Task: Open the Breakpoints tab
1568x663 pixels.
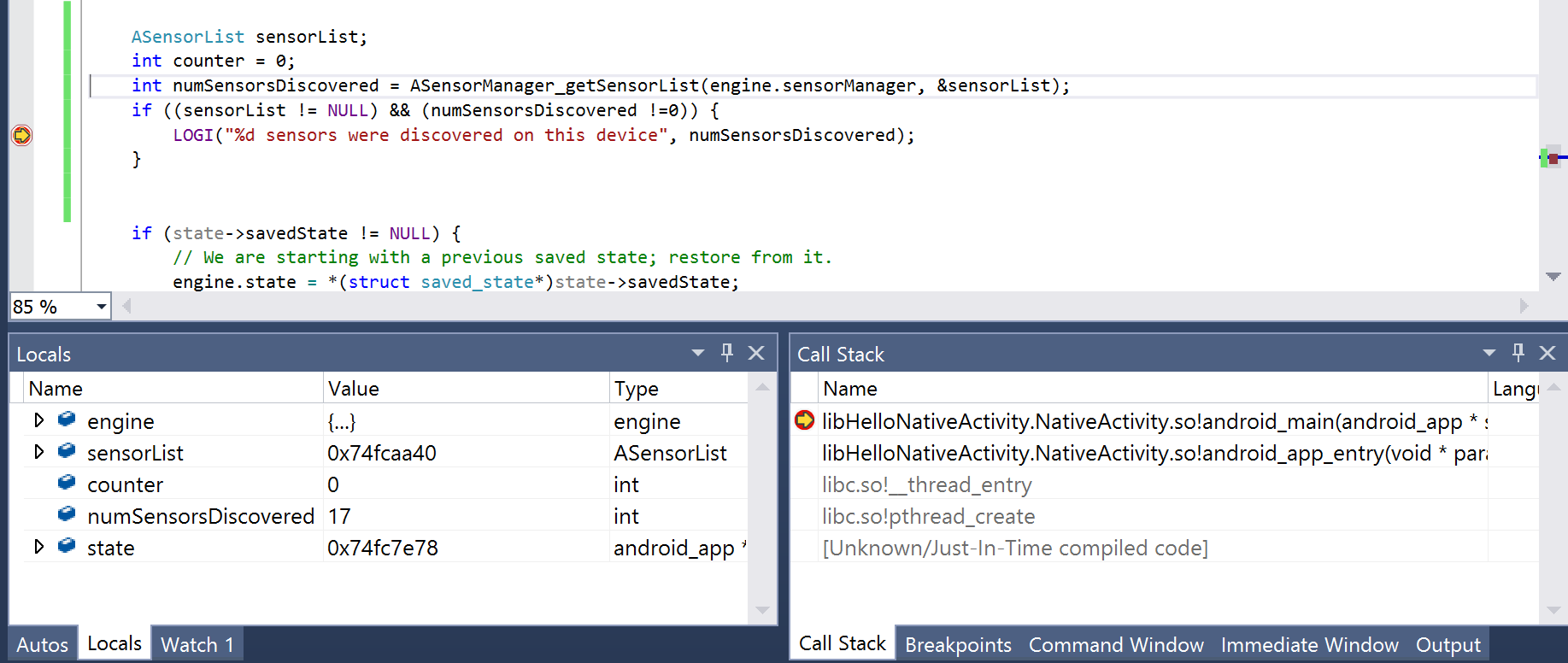Action: pyautogui.click(x=958, y=645)
